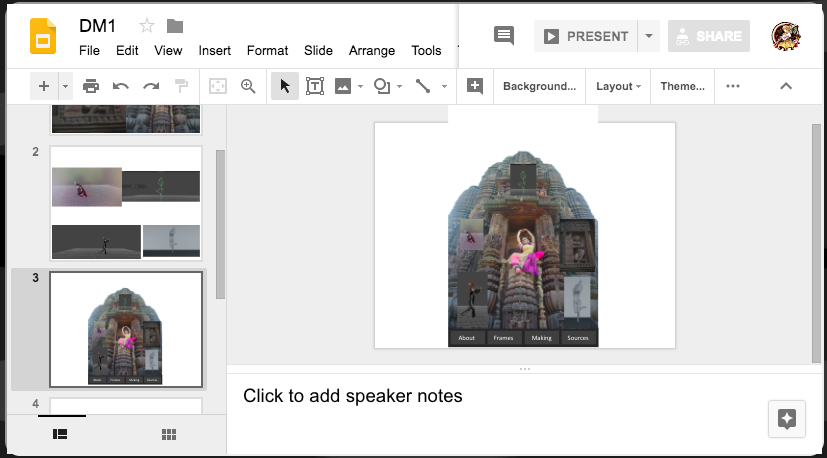Click the Explore button
Image resolution: width=827 pixels, height=458 pixels.
[786, 419]
